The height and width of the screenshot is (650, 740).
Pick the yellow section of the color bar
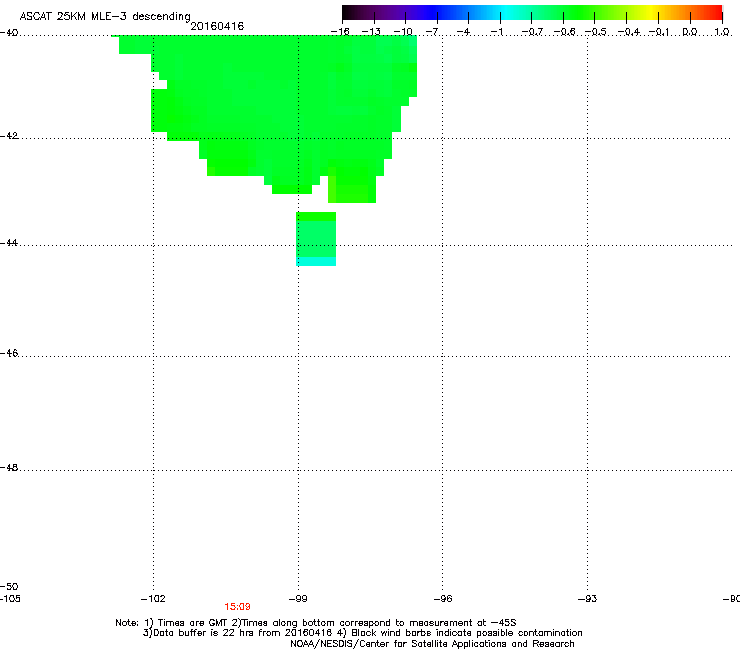653,12
